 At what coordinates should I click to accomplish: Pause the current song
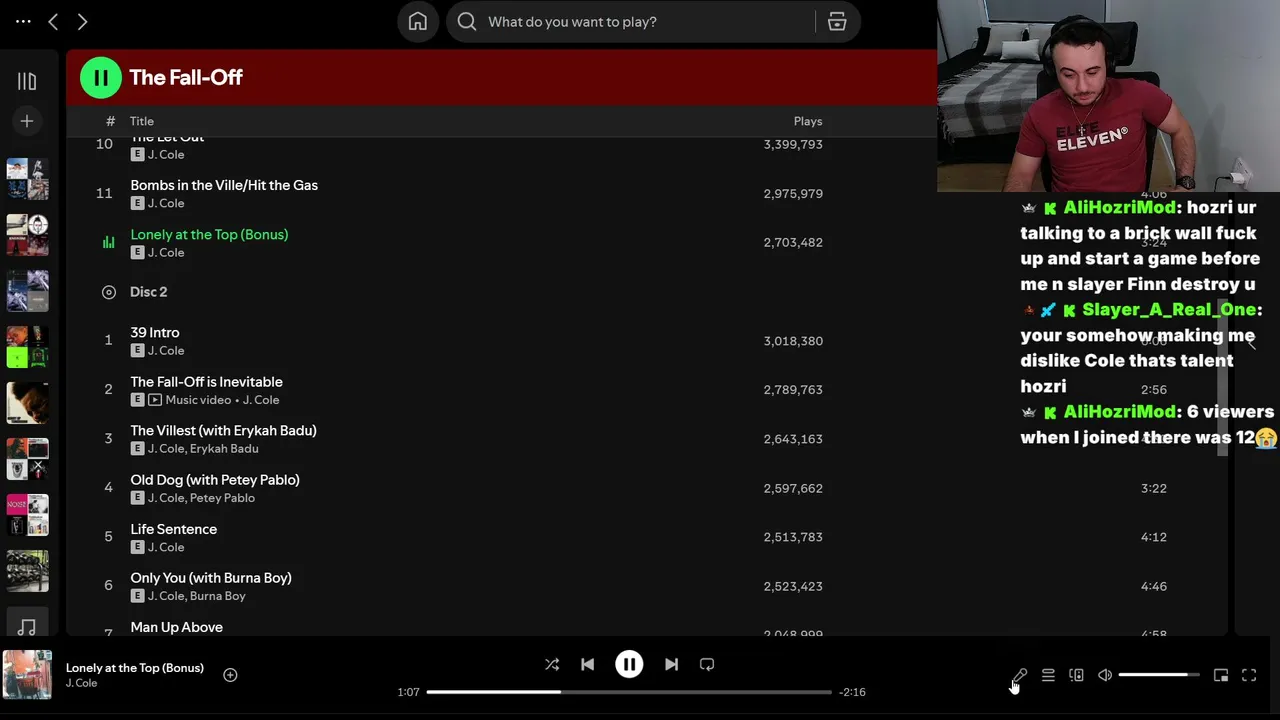(x=629, y=664)
